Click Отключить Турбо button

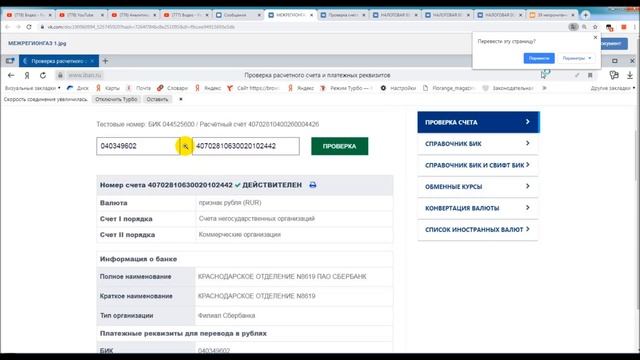pos(116,99)
